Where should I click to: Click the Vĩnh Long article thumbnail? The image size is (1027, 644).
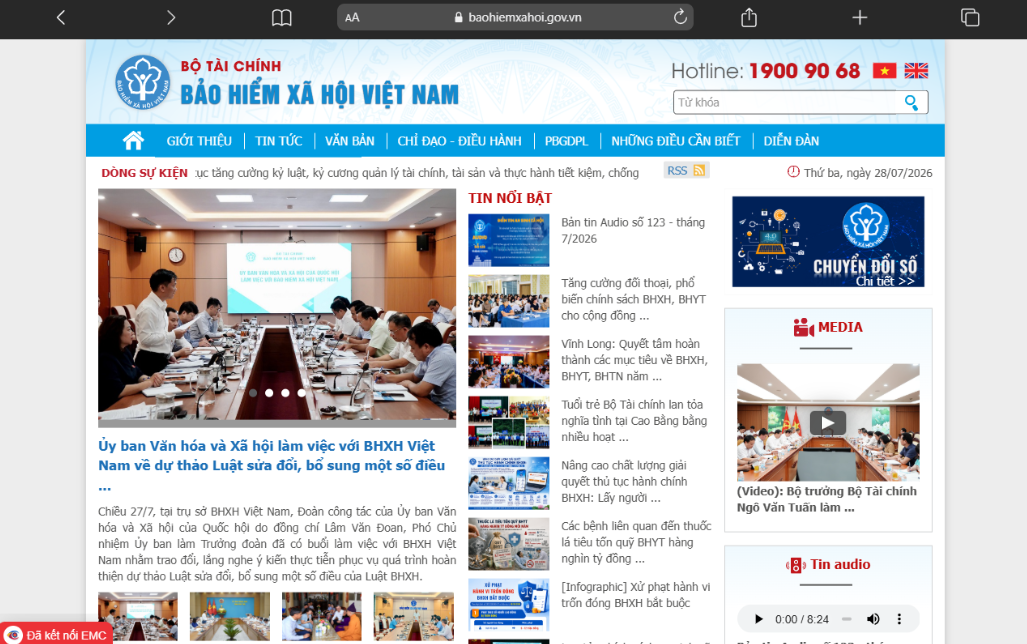pyautogui.click(x=508, y=362)
